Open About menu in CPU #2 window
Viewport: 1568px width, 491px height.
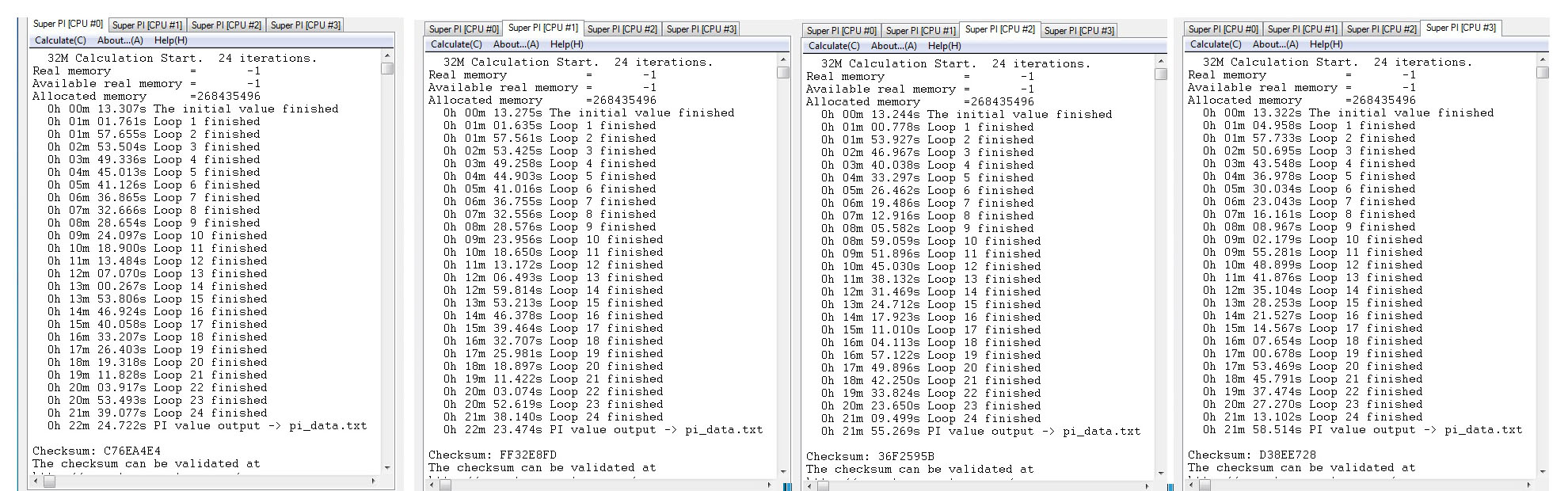pyautogui.click(x=894, y=46)
